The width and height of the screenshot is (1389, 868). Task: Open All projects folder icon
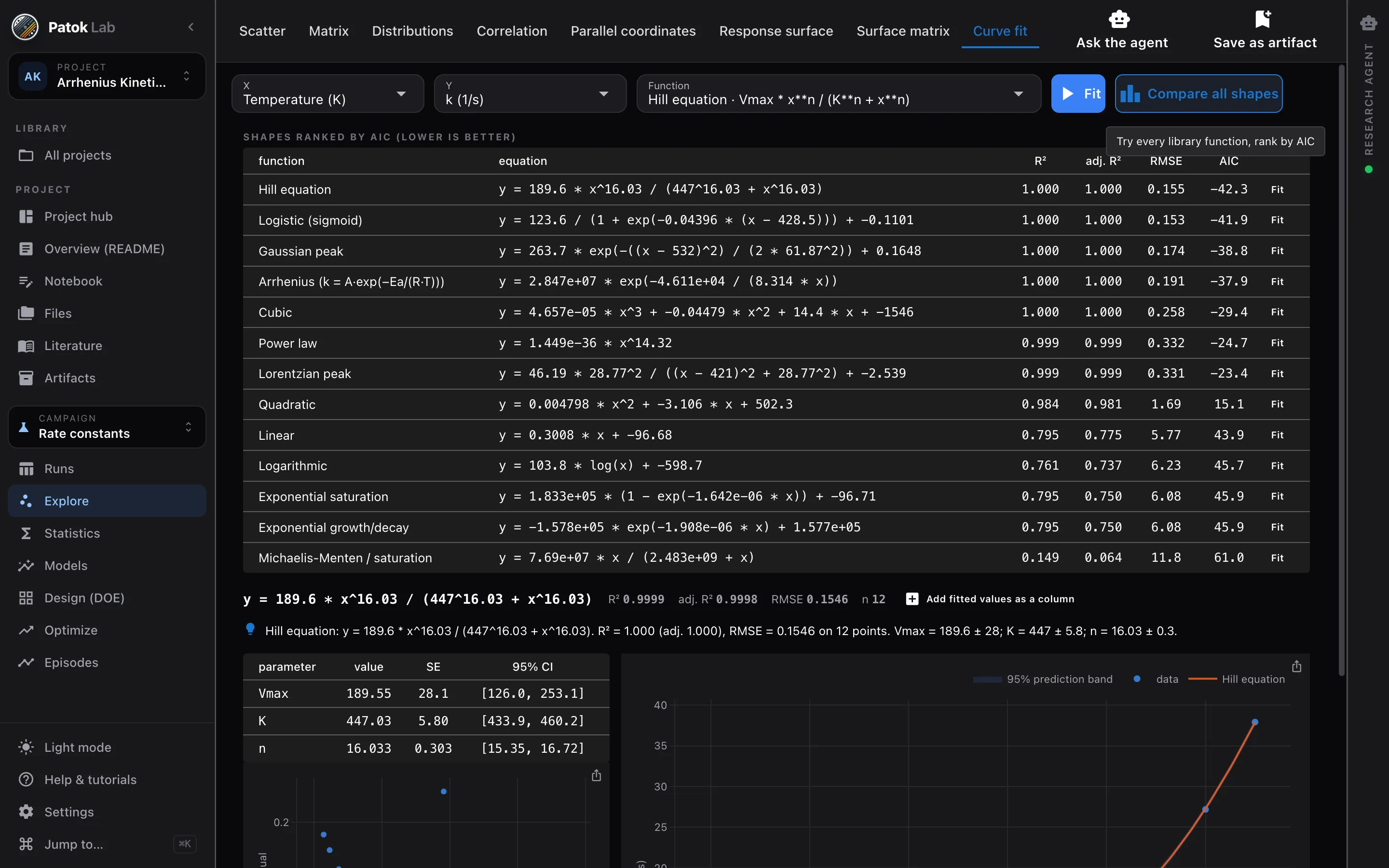tap(26, 155)
